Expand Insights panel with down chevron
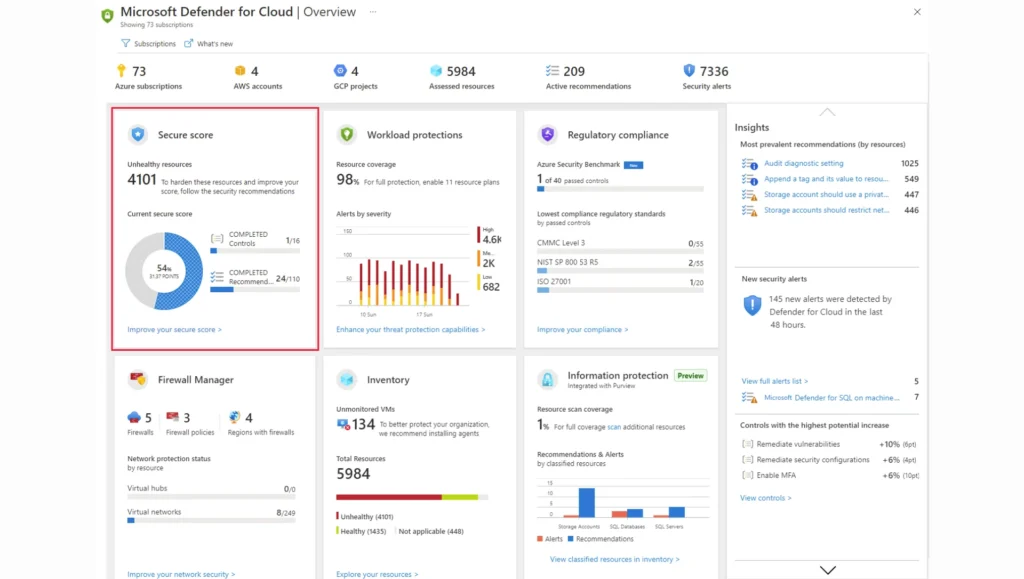Viewport: 1024px width, 579px height. (x=827, y=570)
